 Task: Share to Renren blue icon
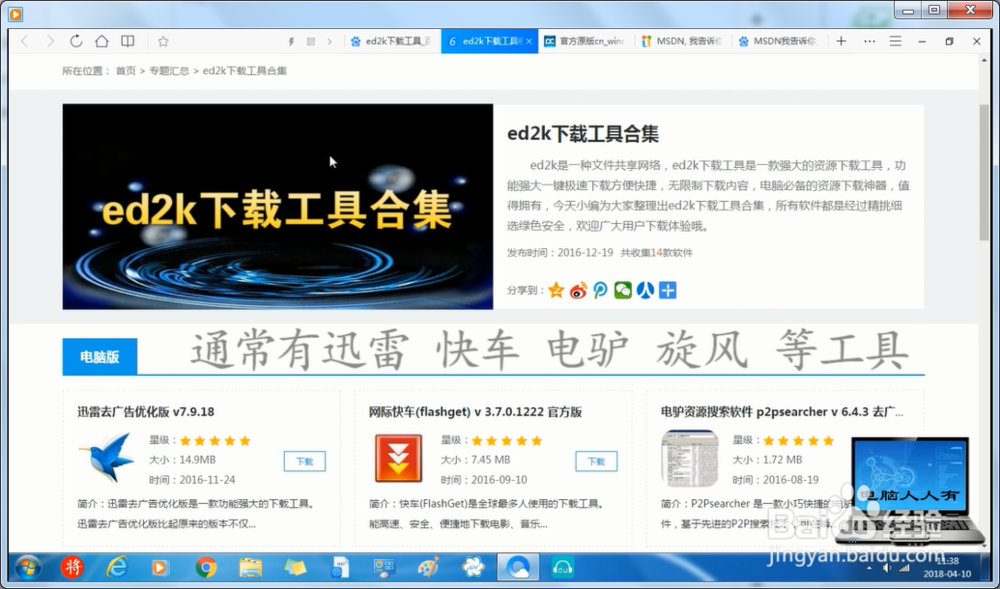(x=645, y=290)
